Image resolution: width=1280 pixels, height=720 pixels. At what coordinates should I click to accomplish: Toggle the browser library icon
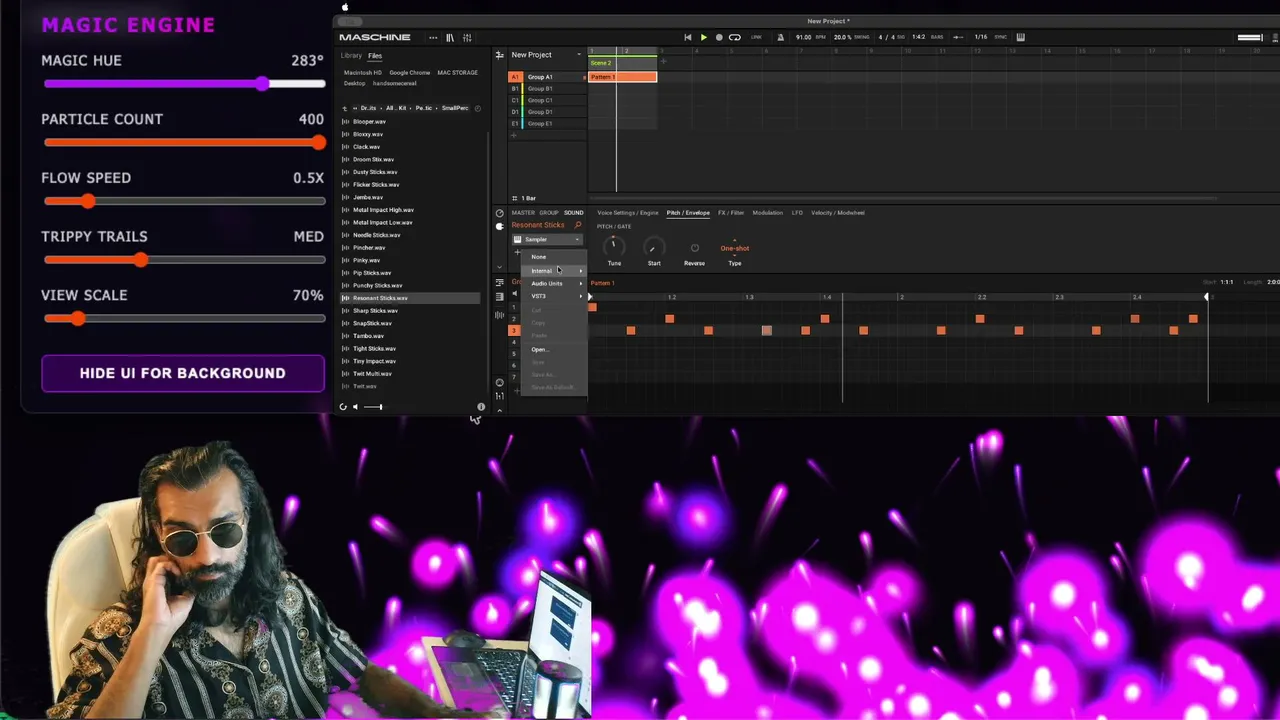click(x=450, y=37)
